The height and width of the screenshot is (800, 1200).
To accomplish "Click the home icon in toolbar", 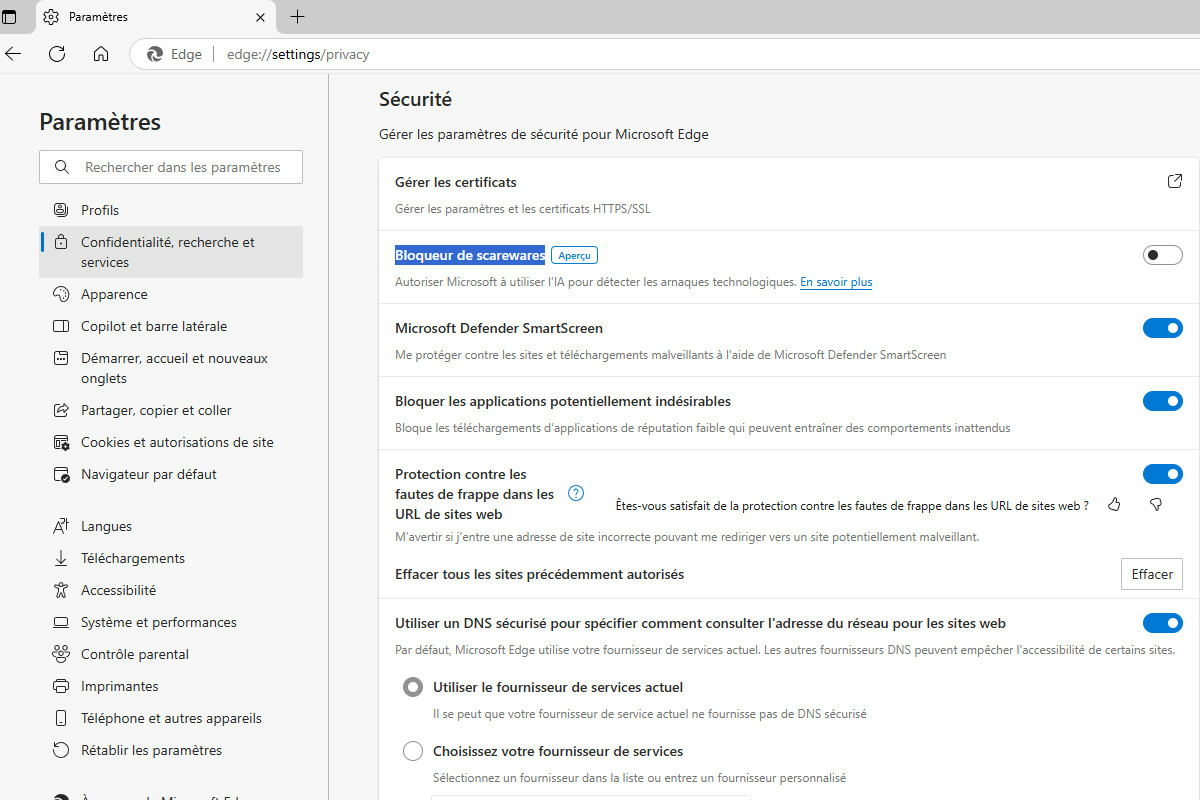I will pos(101,54).
